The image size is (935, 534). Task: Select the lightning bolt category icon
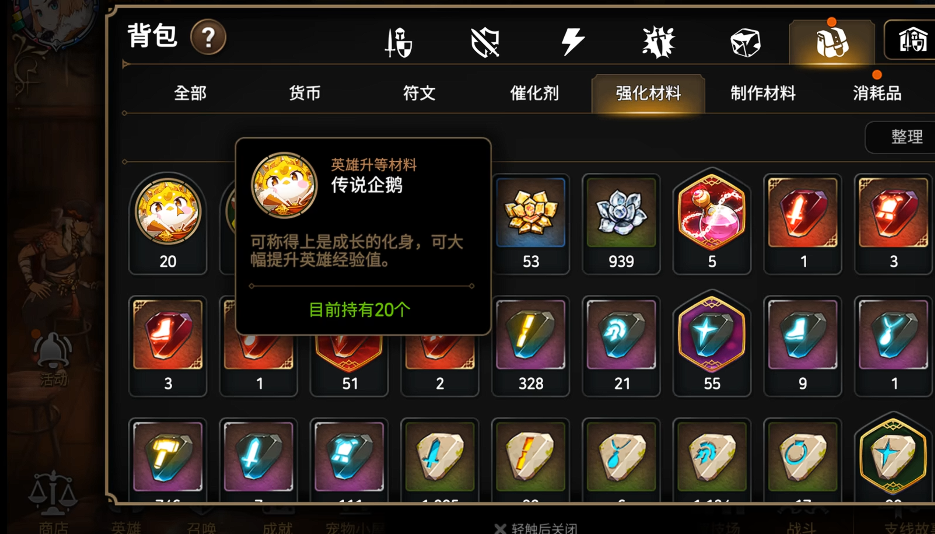[573, 43]
